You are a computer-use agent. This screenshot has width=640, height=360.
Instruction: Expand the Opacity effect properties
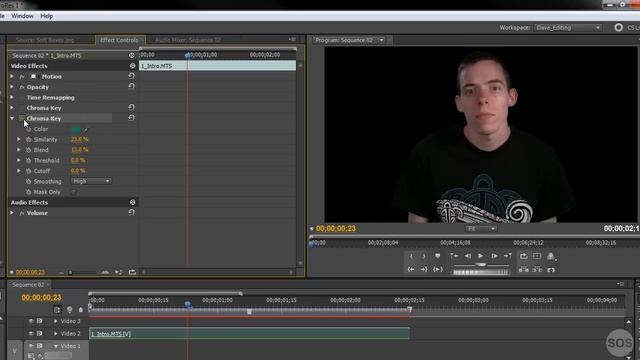click(x=12, y=87)
